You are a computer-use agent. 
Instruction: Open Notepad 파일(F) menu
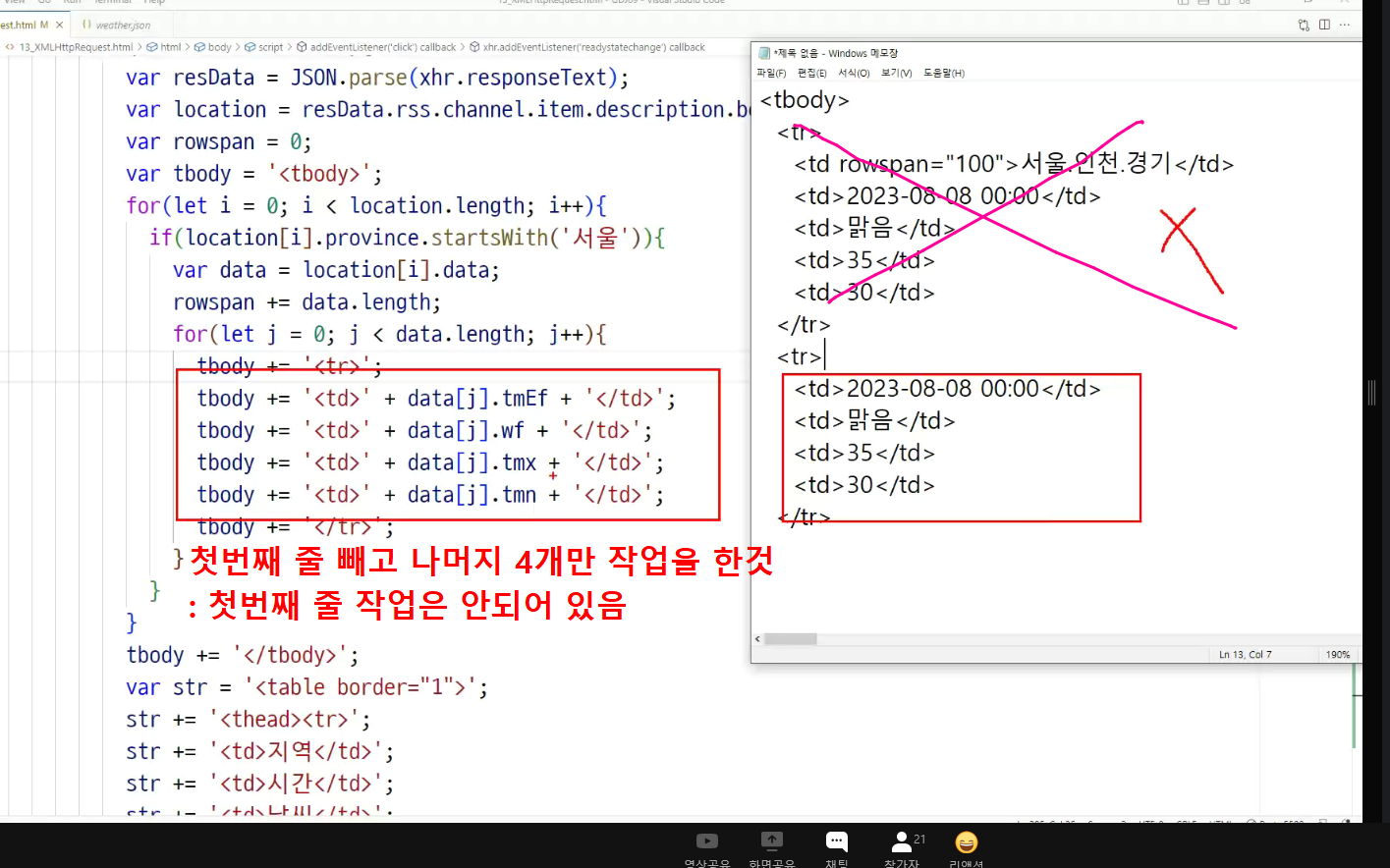[771, 73]
